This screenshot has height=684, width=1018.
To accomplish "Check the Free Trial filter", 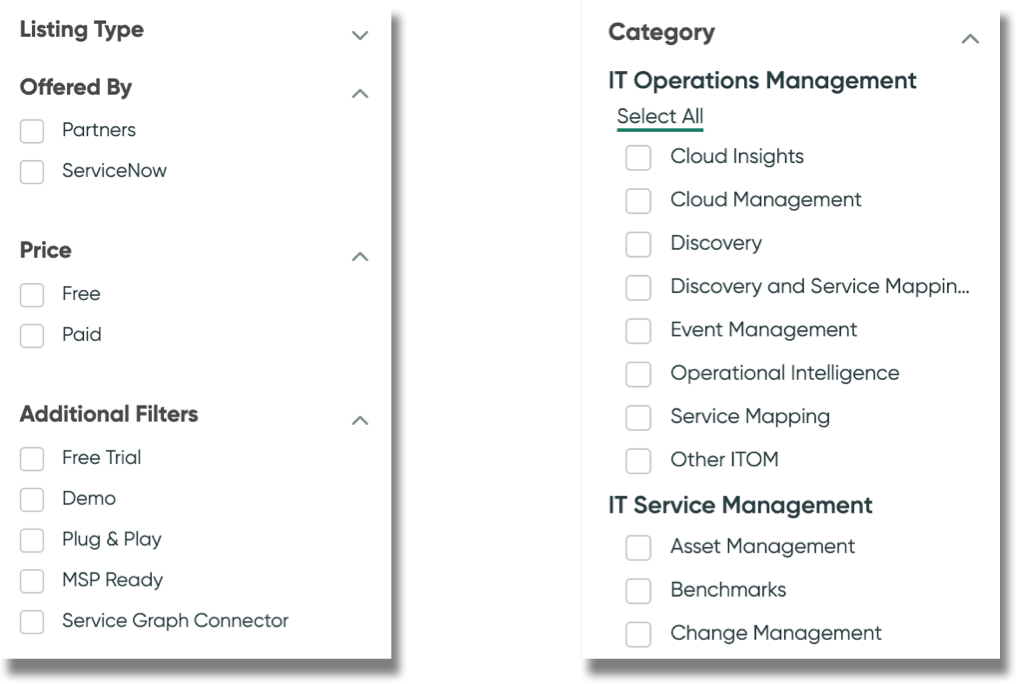I will (31, 457).
